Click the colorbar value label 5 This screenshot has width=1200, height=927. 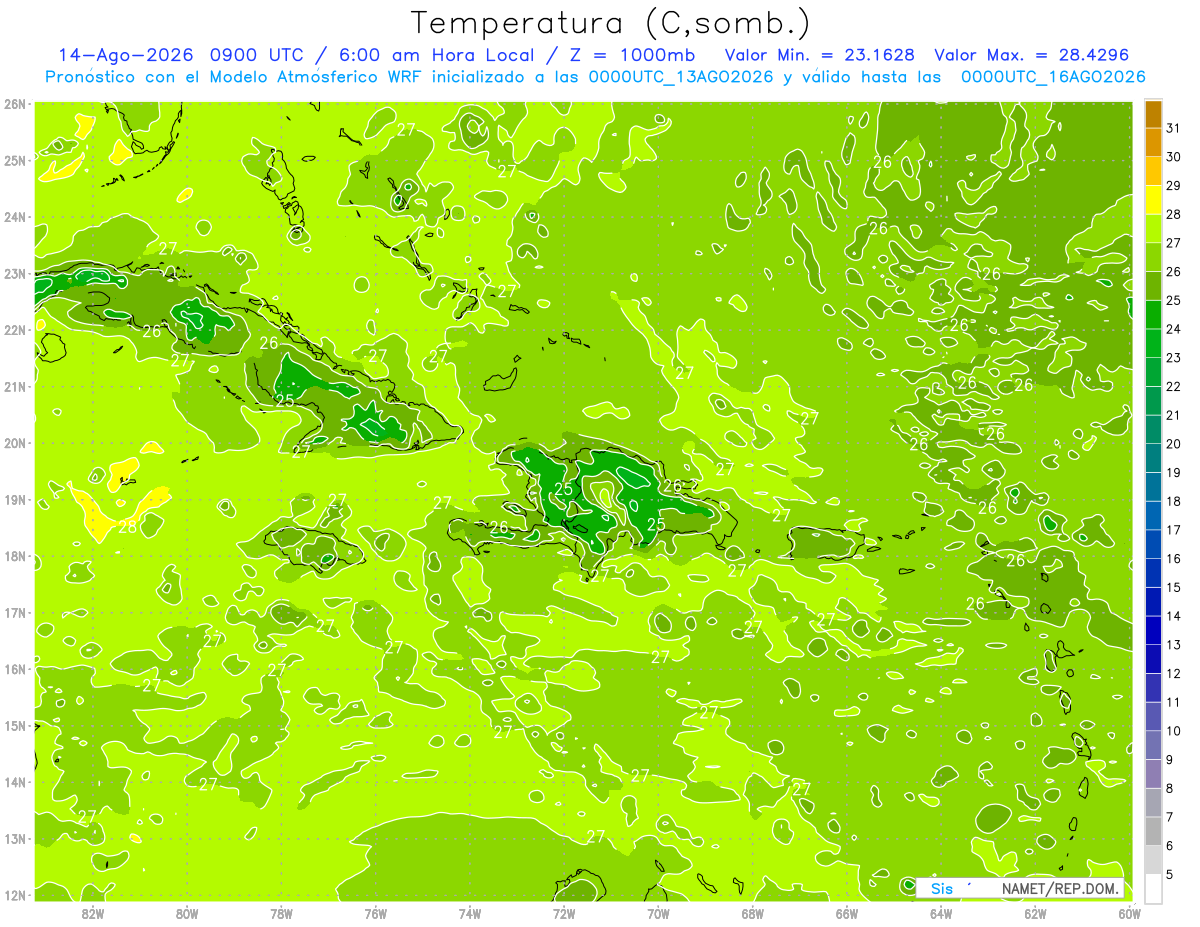pyautogui.click(x=1171, y=874)
